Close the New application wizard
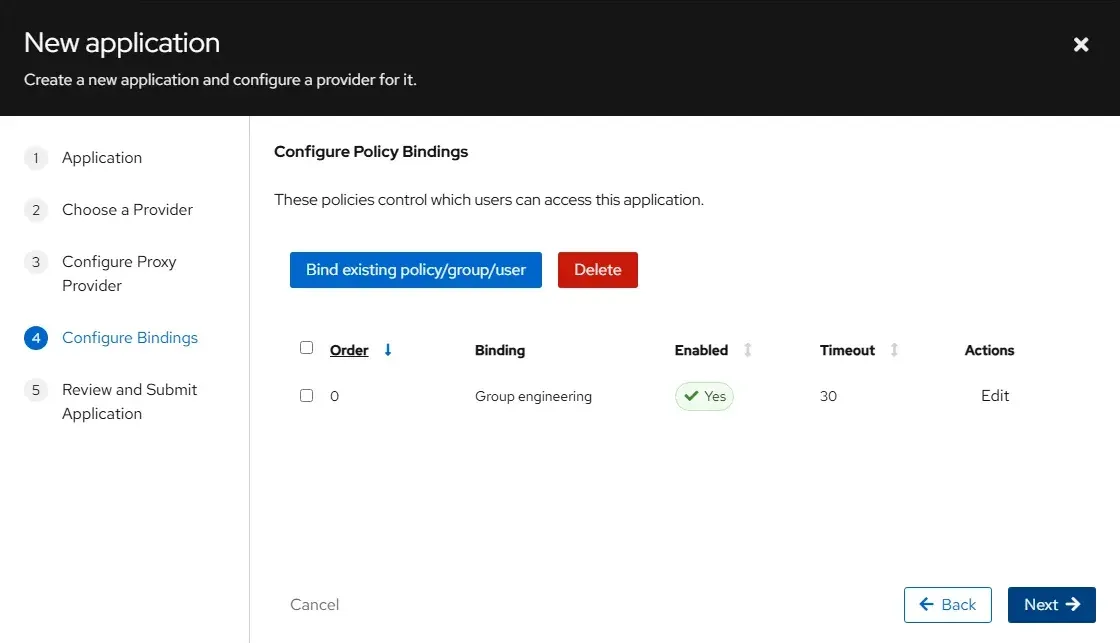 (x=1081, y=44)
